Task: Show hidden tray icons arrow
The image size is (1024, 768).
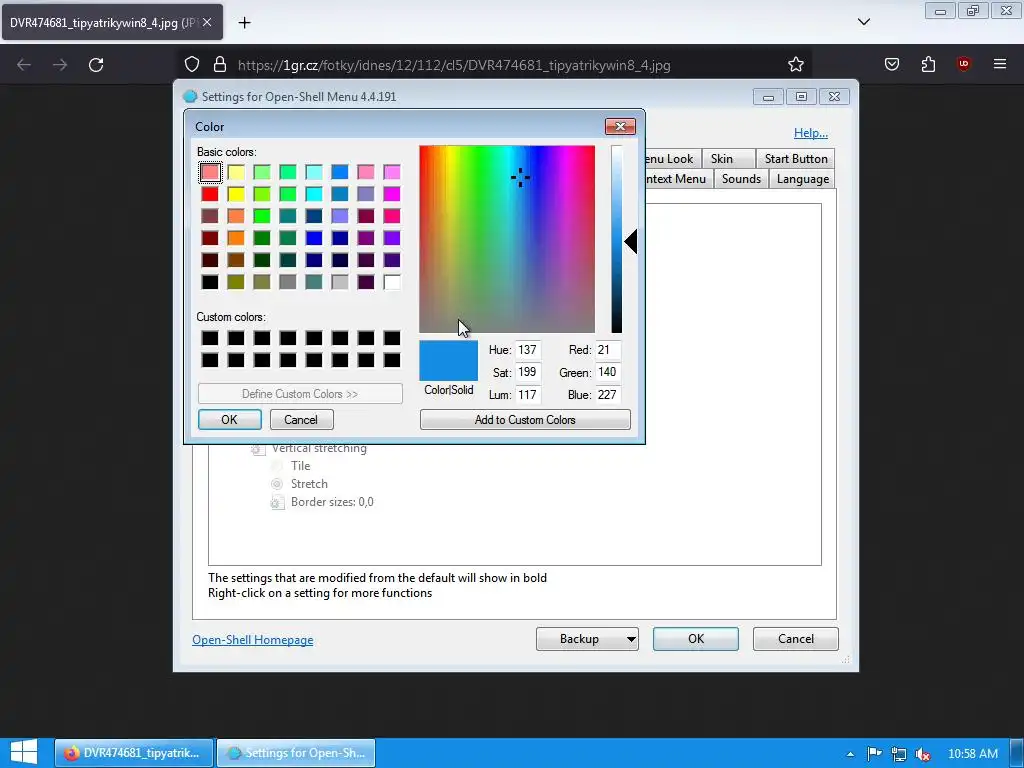Action: click(x=850, y=754)
